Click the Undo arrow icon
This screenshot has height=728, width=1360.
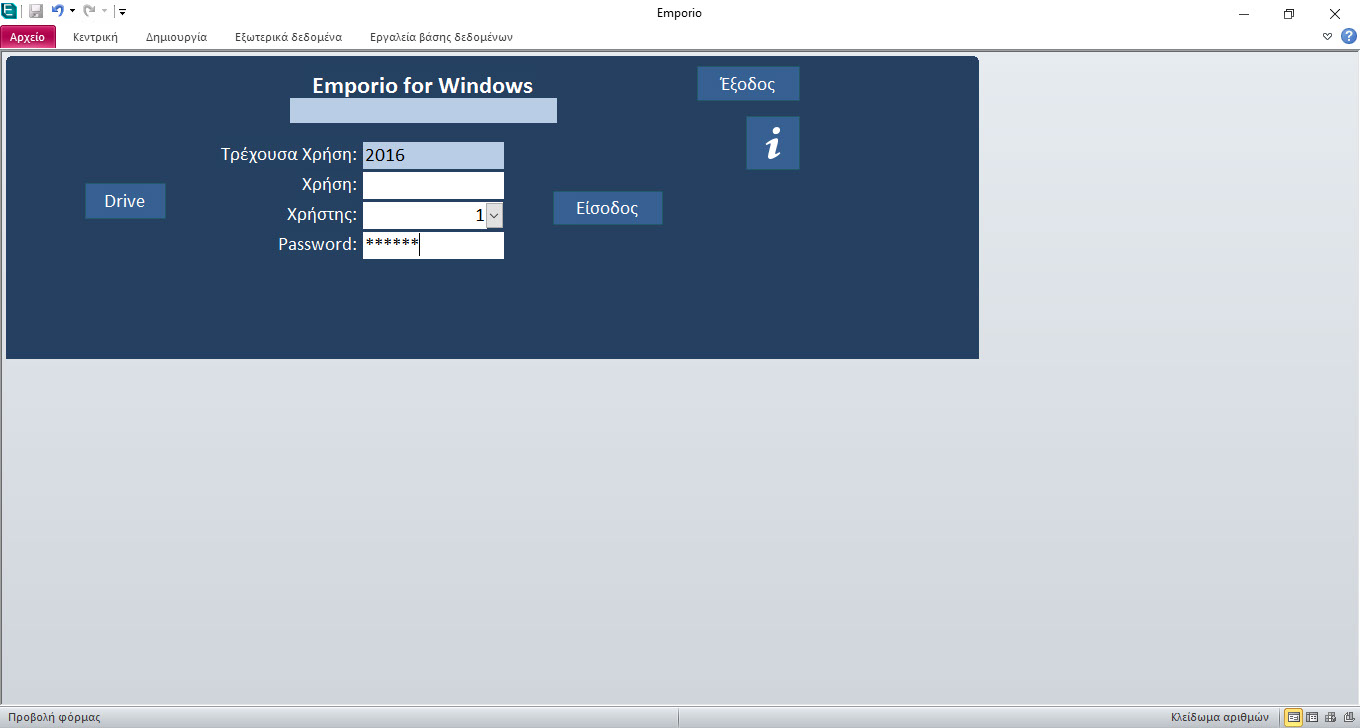(x=58, y=12)
